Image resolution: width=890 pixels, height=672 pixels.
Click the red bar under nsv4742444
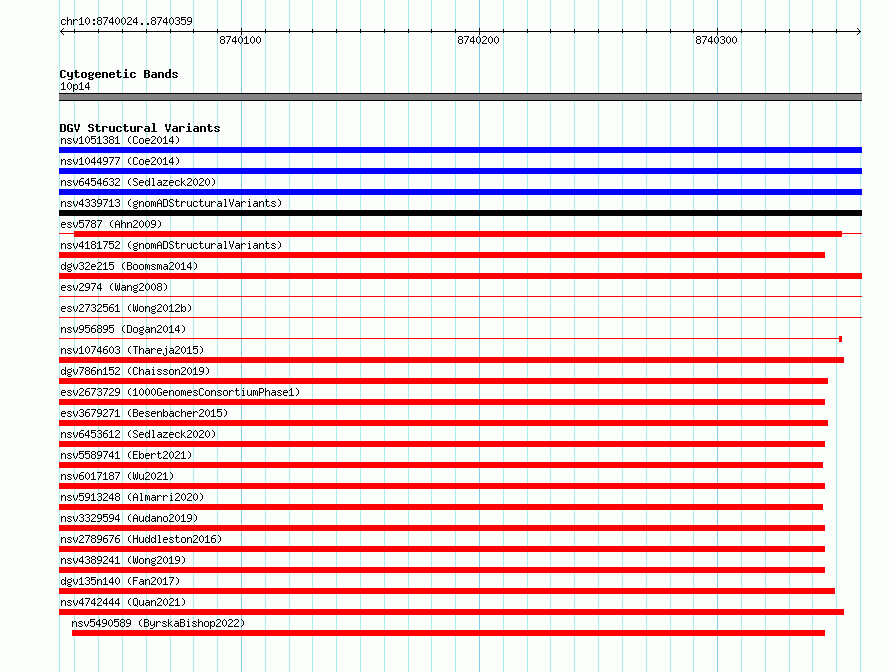[451, 612]
